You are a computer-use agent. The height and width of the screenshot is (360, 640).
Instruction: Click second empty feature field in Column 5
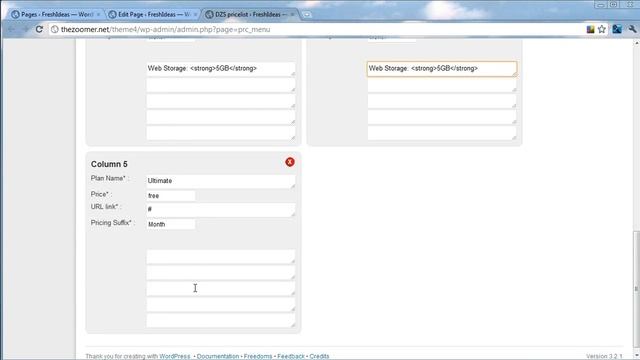221,273
